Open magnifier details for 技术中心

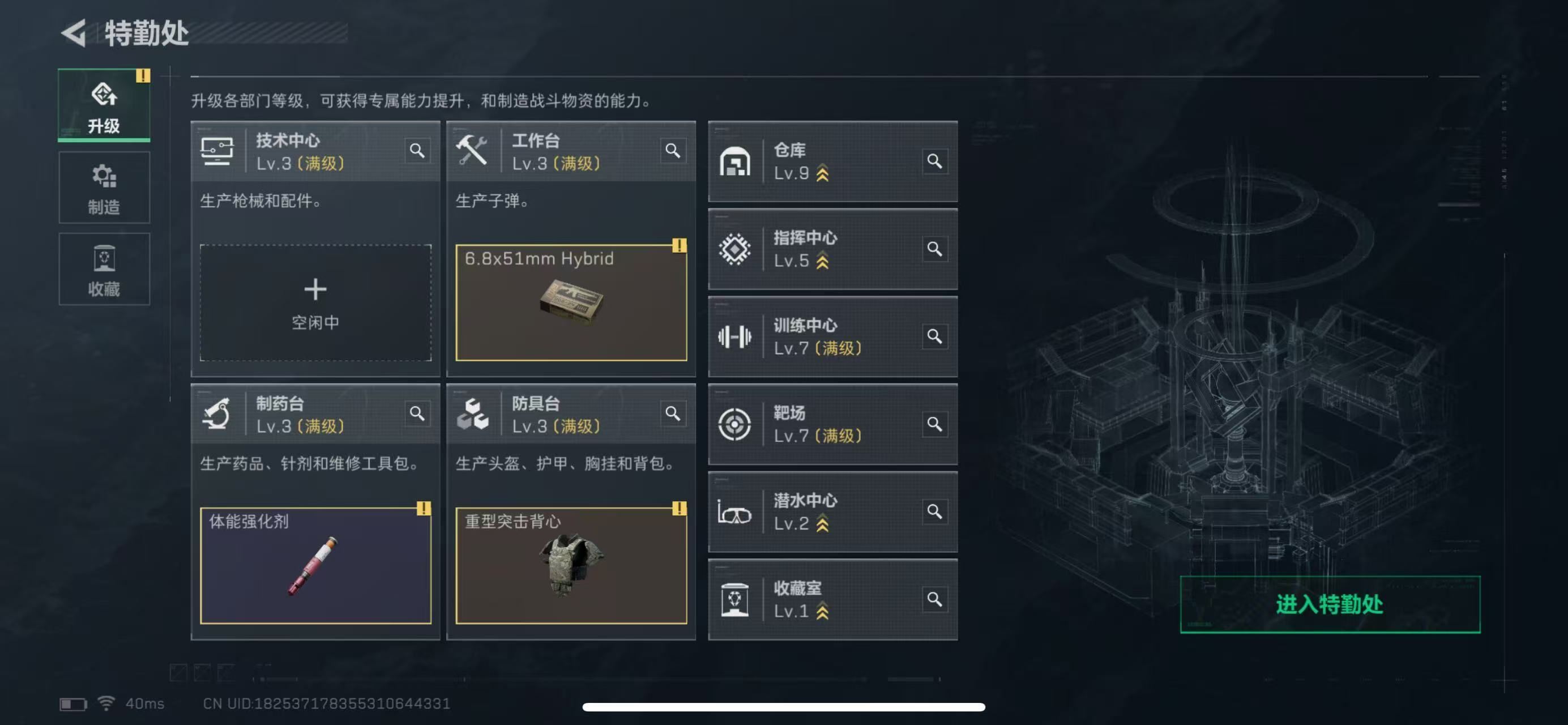pyautogui.click(x=417, y=150)
